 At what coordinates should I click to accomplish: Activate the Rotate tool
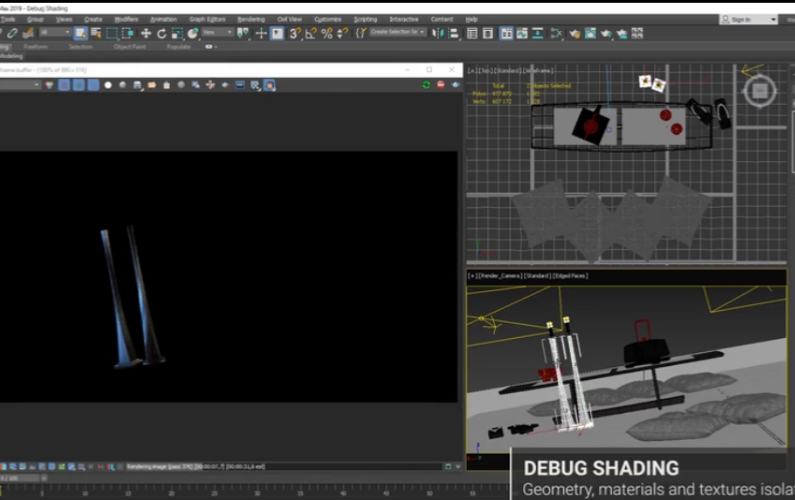161,33
